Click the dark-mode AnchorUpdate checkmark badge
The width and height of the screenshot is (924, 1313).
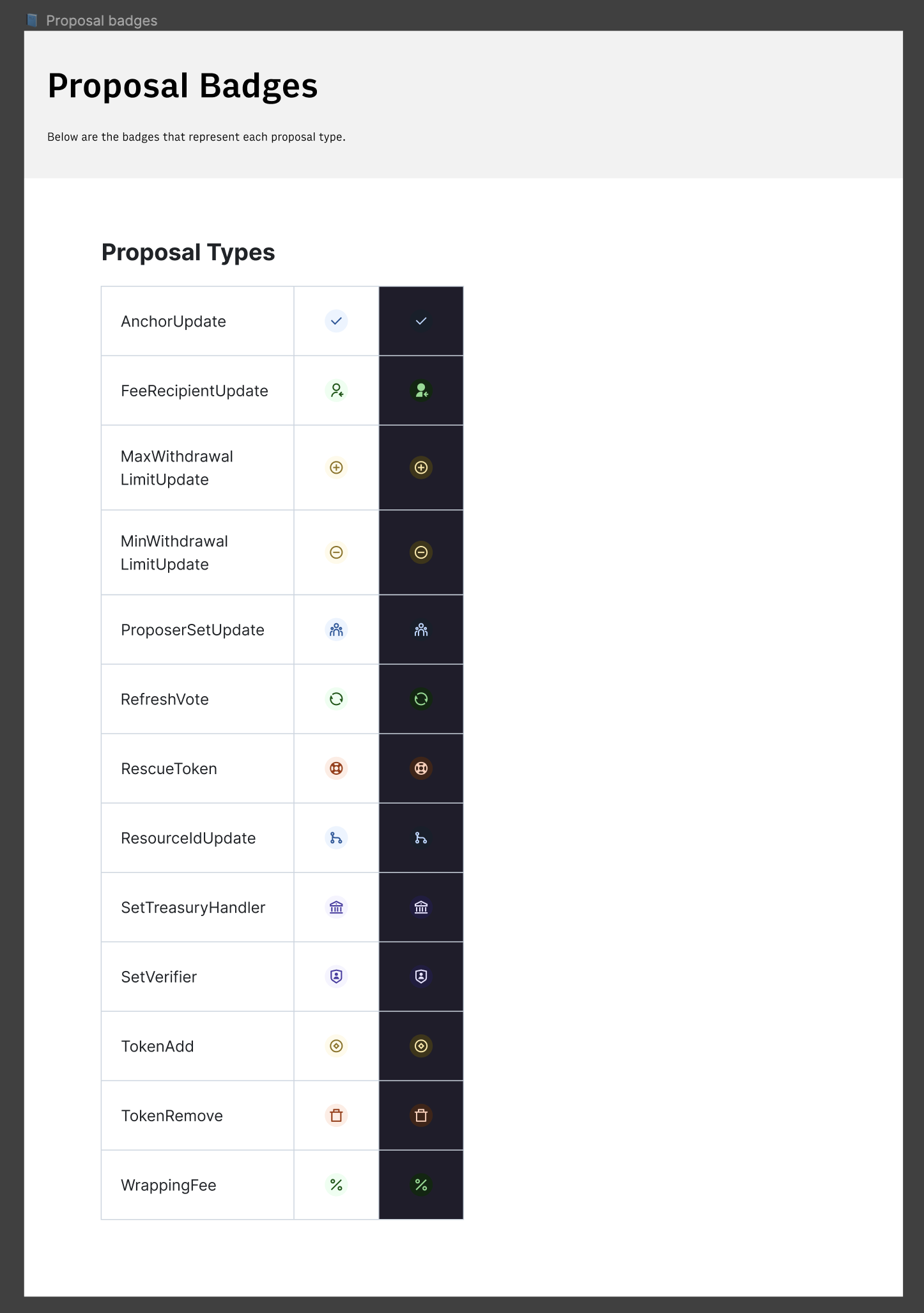coord(421,321)
